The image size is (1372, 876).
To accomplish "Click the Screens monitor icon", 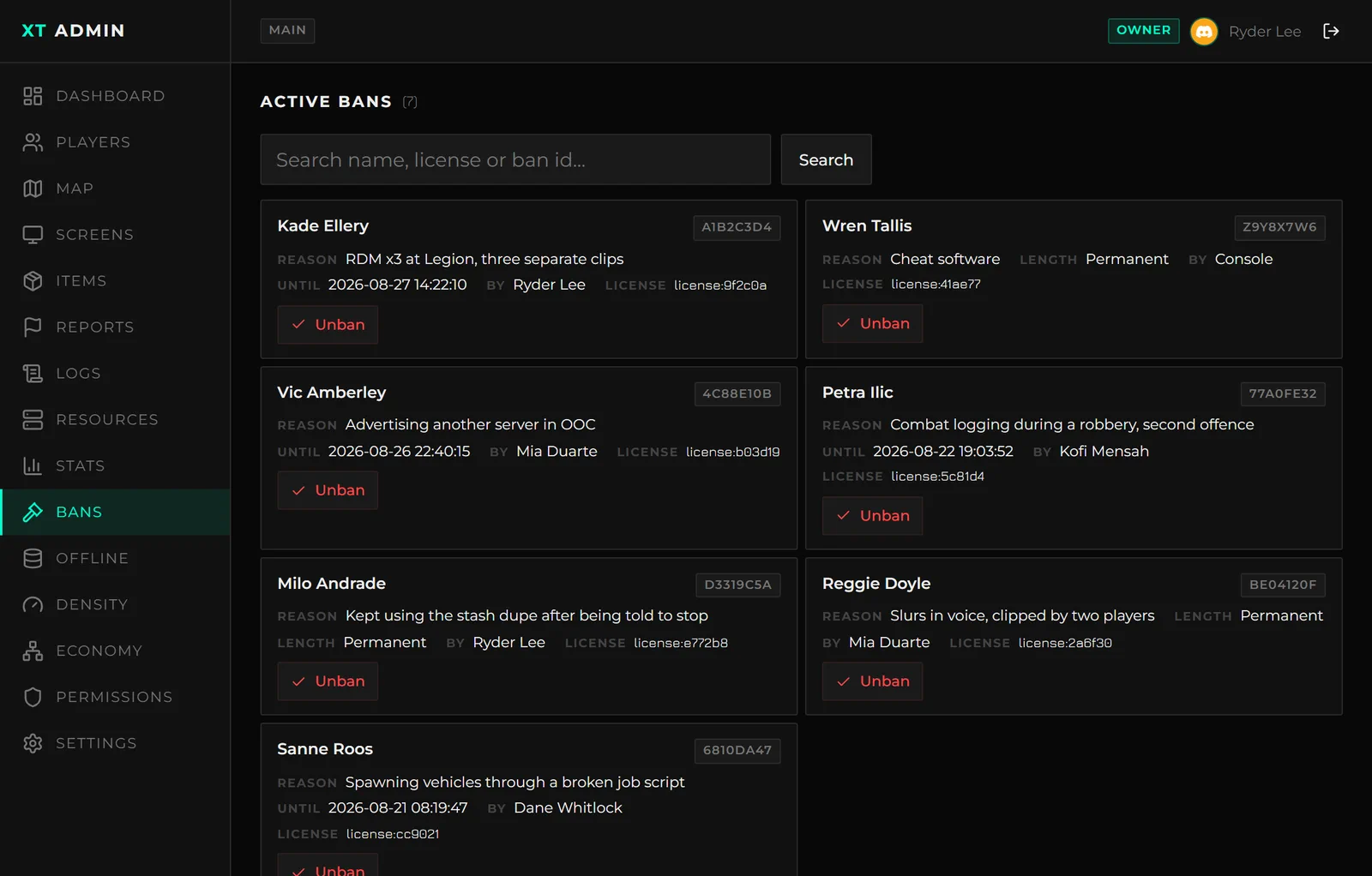I will [33, 235].
